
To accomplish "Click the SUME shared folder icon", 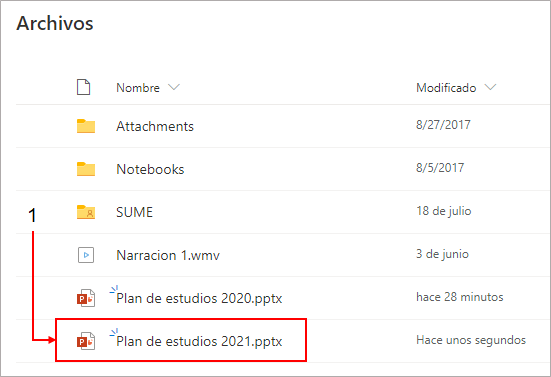I will [86, 212].
